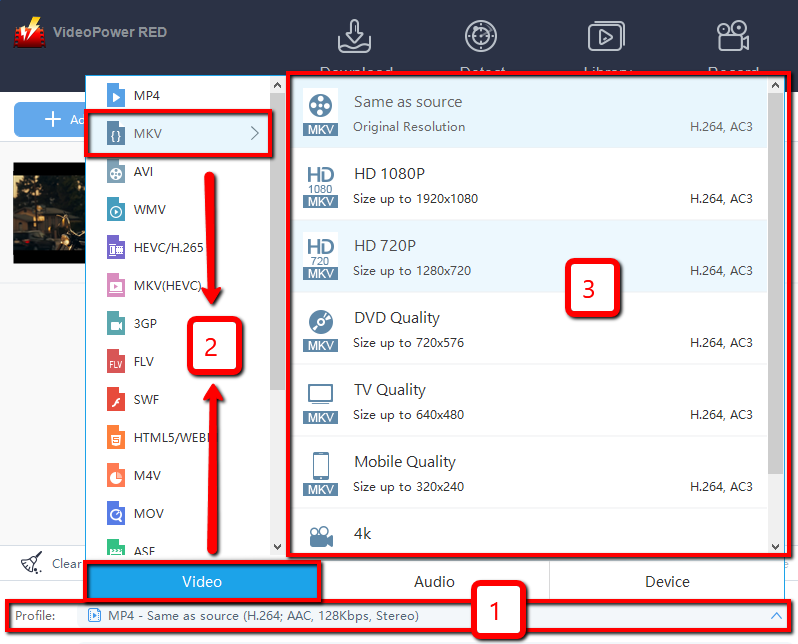Switch to the Device tab
798x644 pixels.
tap(667, 582)
